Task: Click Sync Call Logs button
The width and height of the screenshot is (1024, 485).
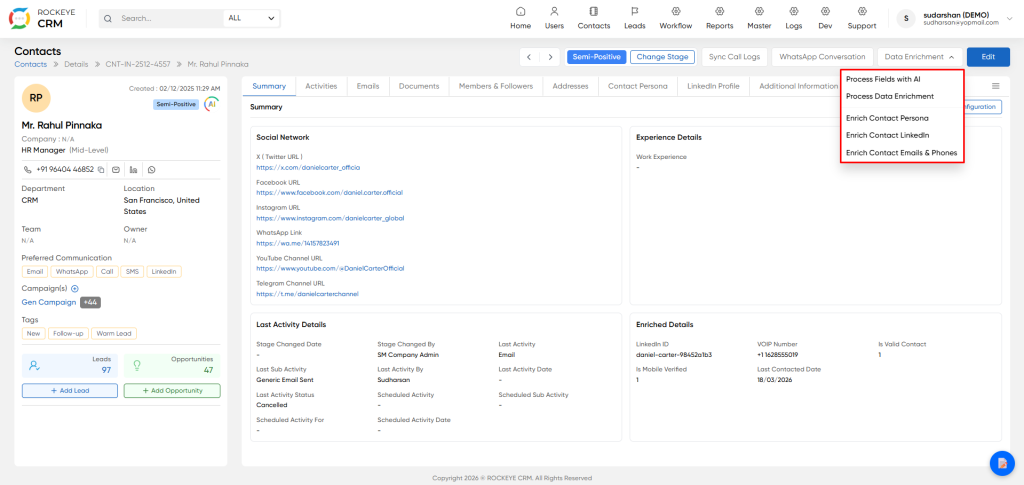Action: pyautogui.click(x=735, y=57)
